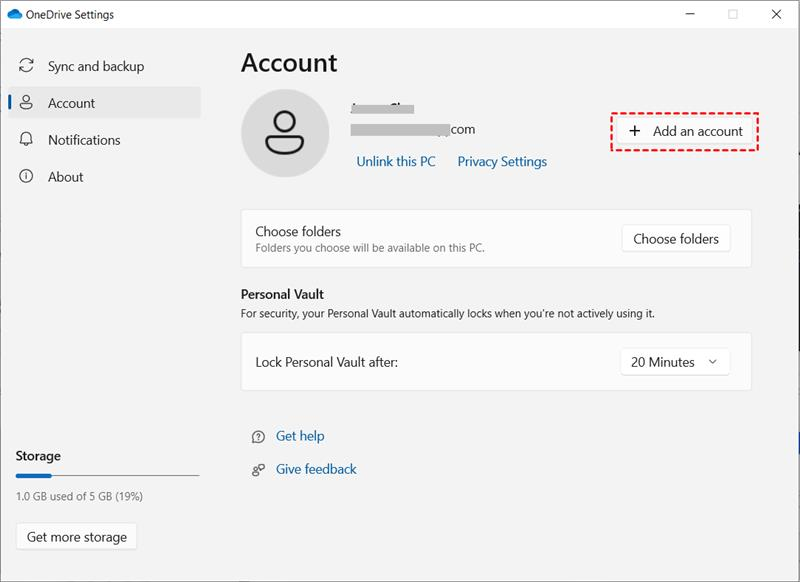Click the bell icon in sidebar
This screenshot has width=800, height=582.
coord(26,139)
